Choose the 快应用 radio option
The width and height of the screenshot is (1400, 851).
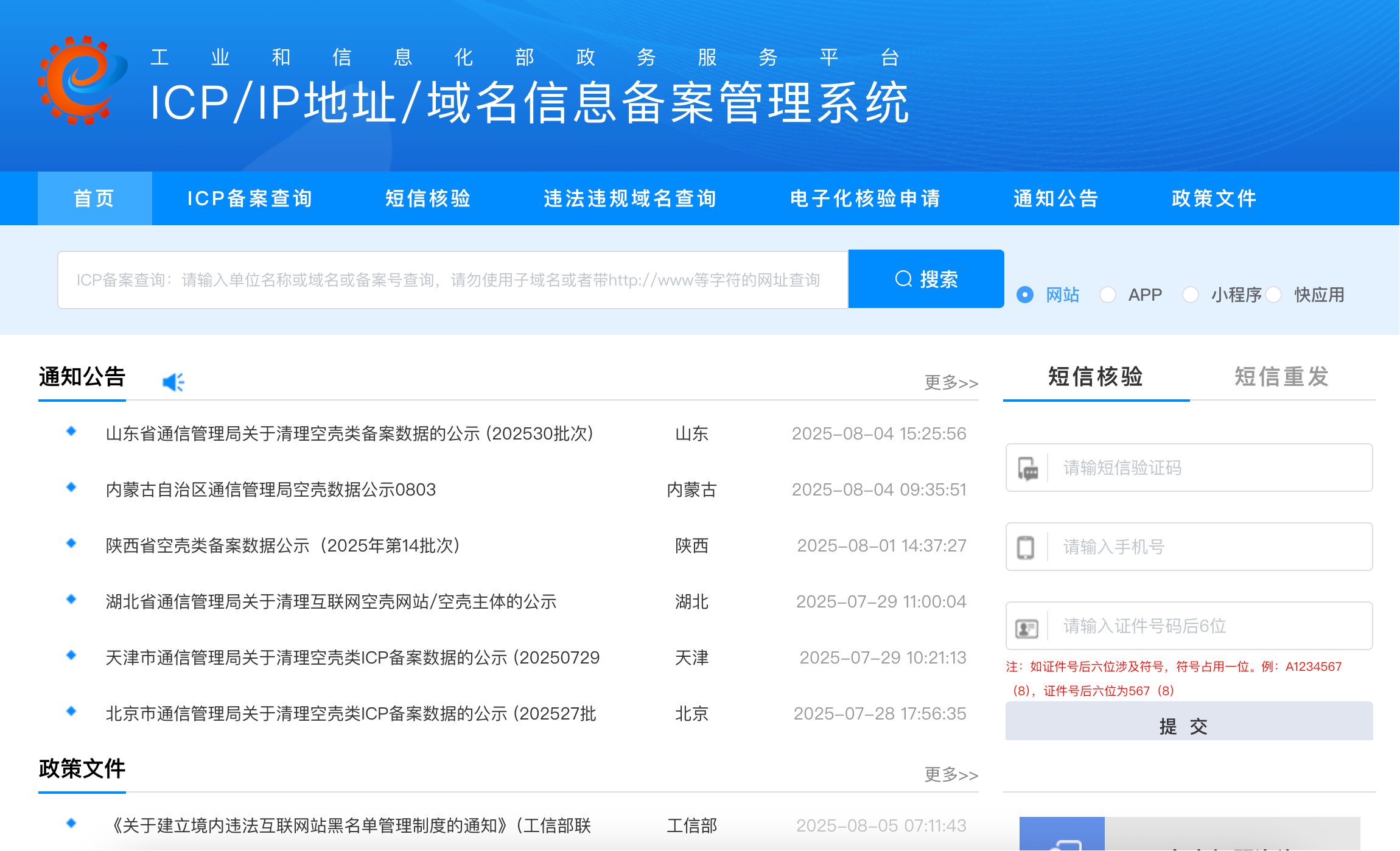(x=1273, y=295)
